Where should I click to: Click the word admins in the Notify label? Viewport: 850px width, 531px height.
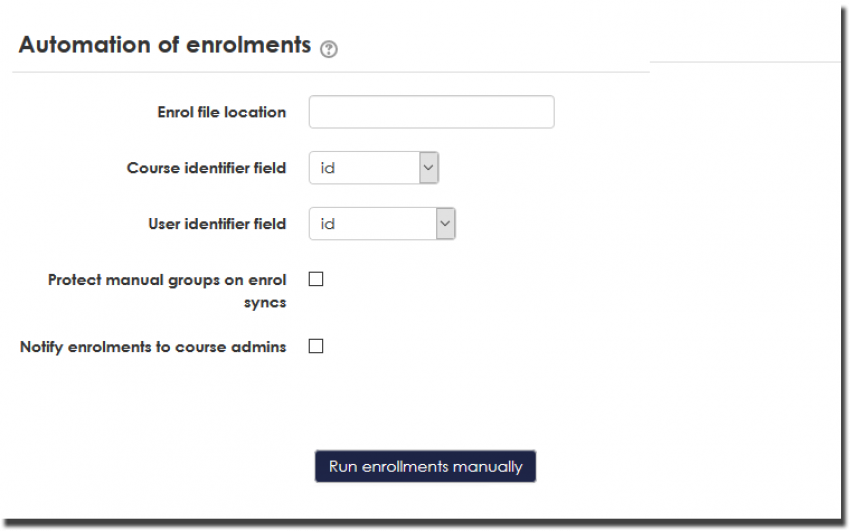[260, 347]
